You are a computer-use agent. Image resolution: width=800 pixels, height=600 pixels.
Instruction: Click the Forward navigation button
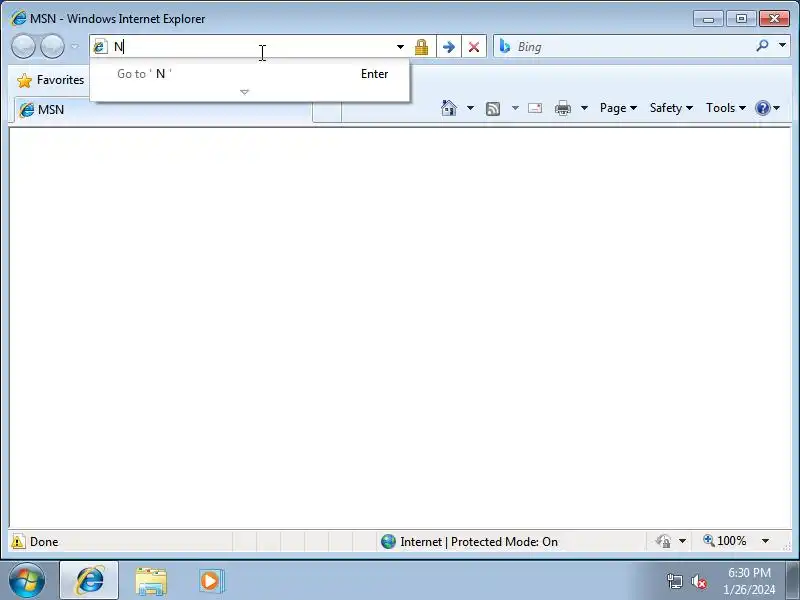[52, 47]
